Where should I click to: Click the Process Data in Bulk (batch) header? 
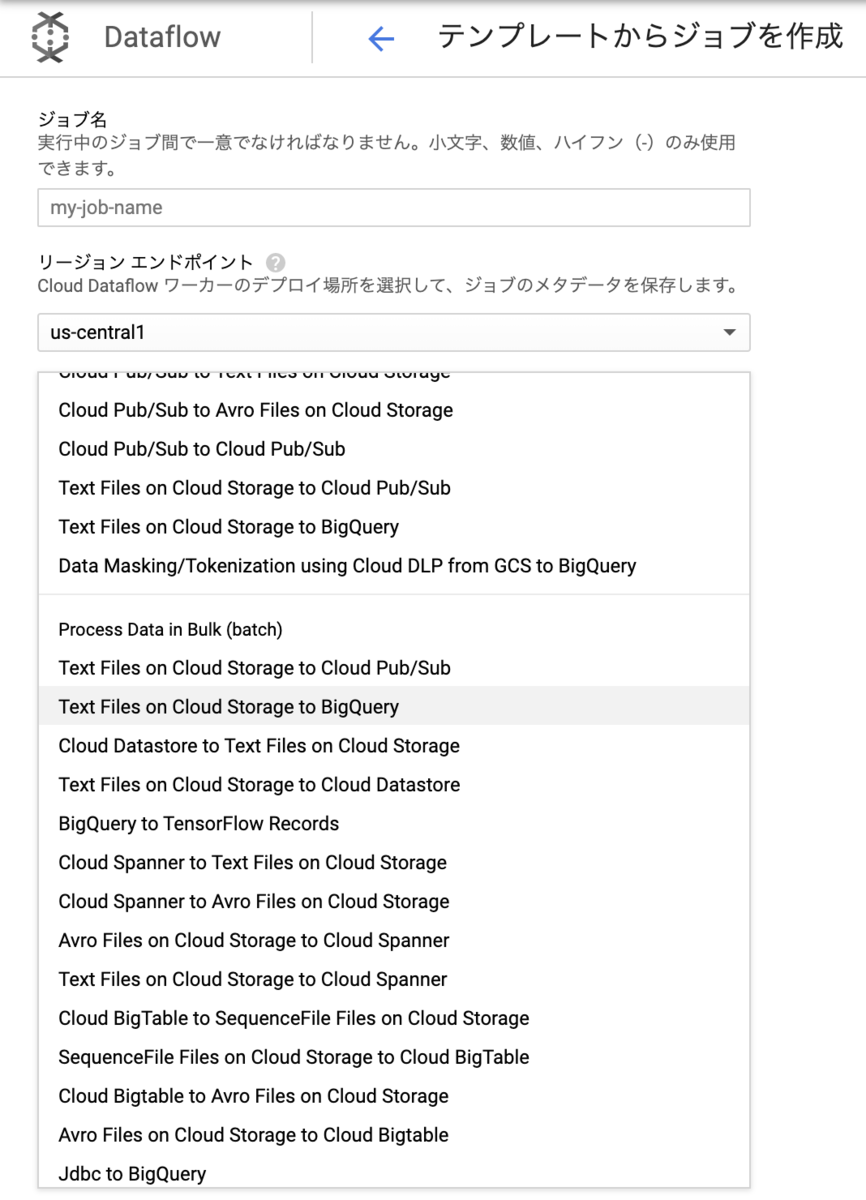(170, 630)
